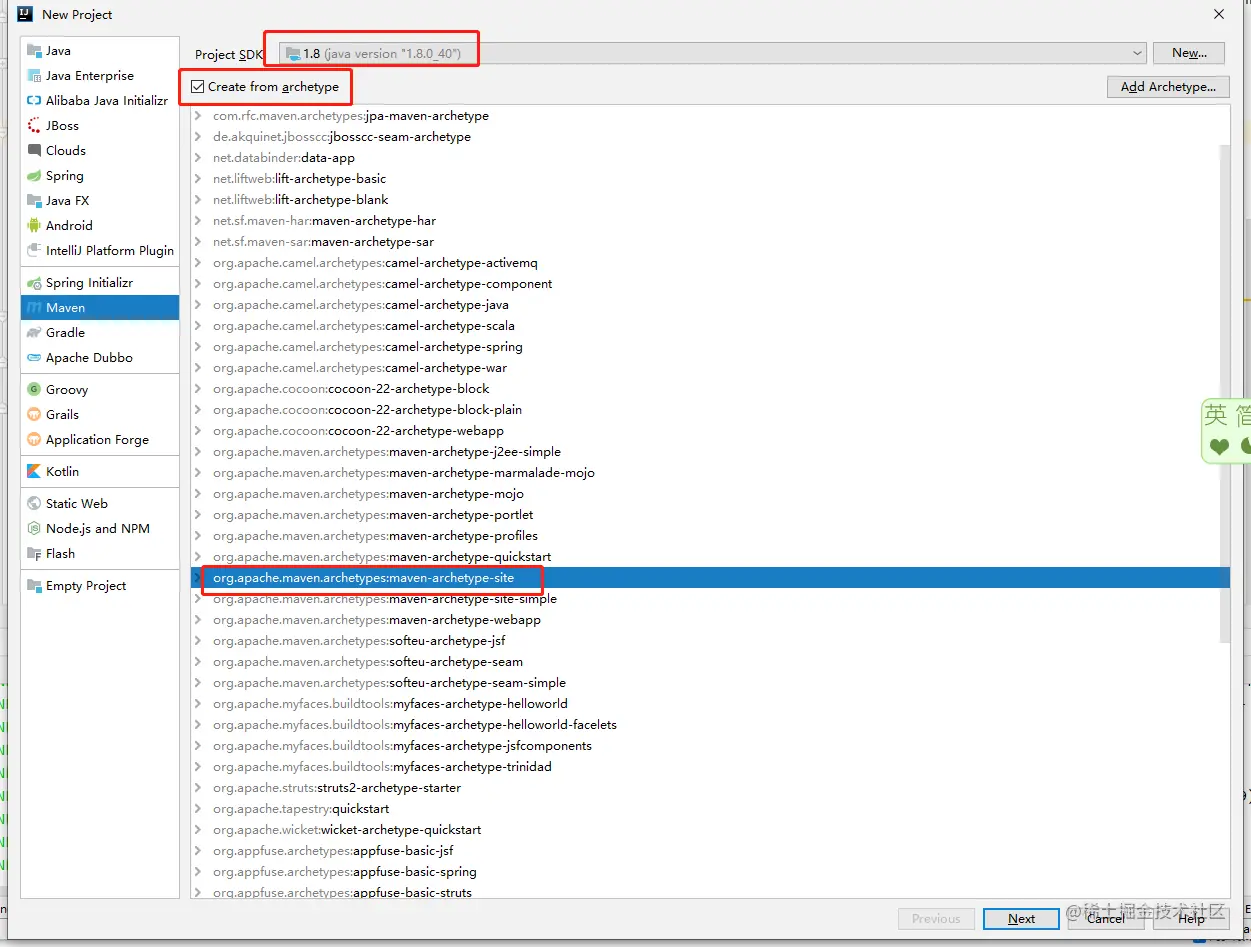Select Java project type label

coord(58,51)
